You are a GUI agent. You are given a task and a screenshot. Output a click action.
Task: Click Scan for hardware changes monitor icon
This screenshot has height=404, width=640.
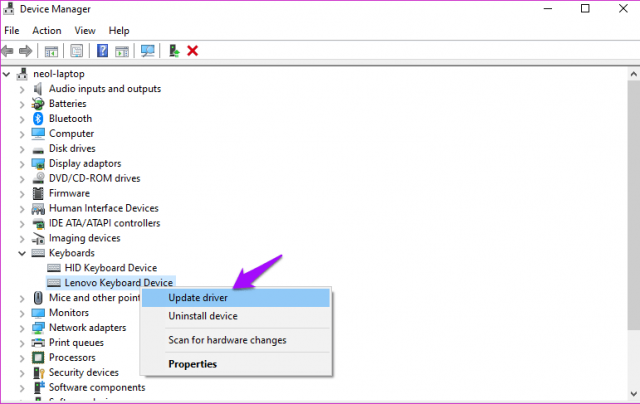147,51
